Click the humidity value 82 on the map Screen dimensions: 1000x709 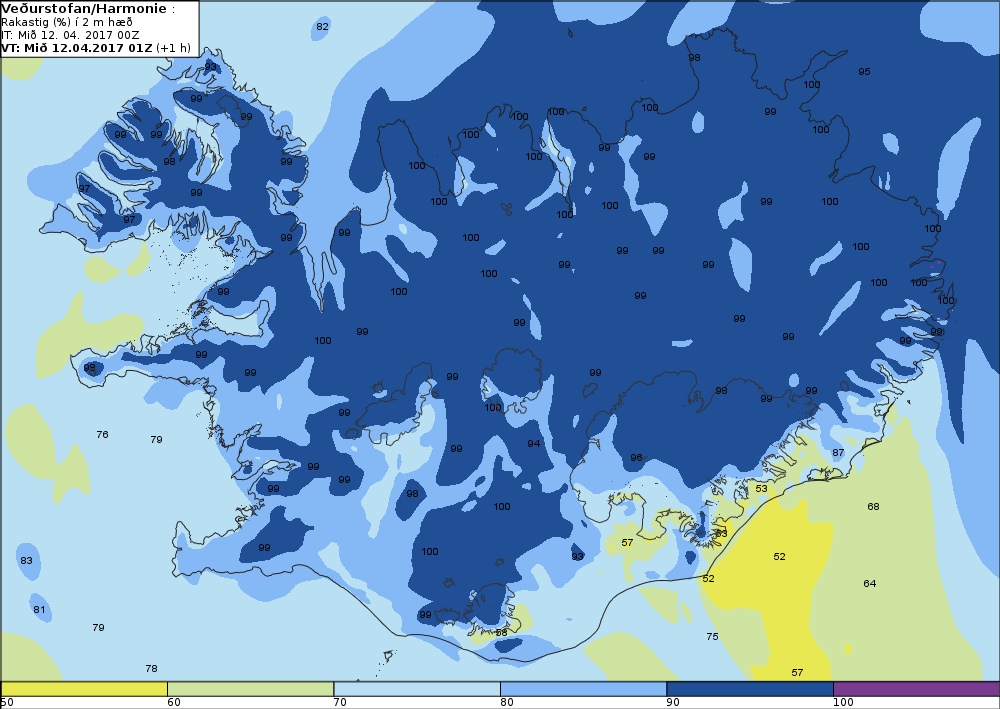323,26
